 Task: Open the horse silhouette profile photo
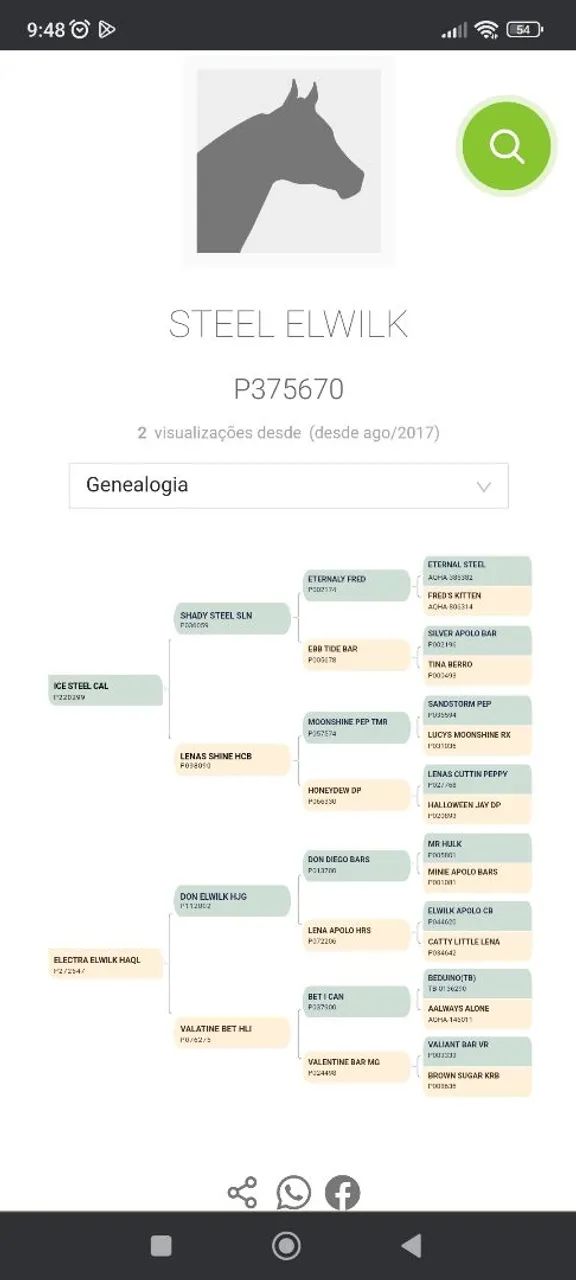(288, 161)
